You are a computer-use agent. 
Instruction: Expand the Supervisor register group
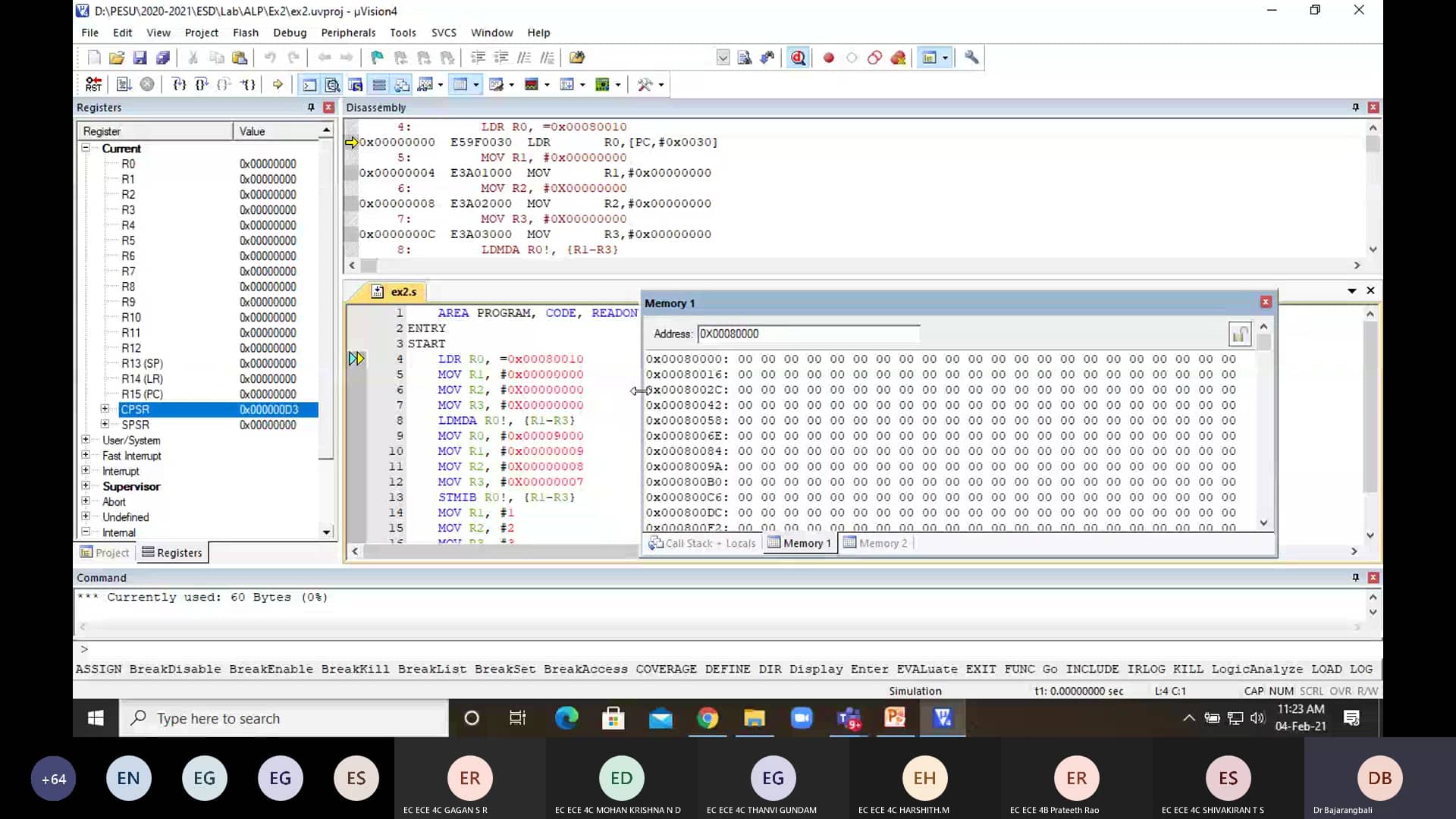click(86, 486)
